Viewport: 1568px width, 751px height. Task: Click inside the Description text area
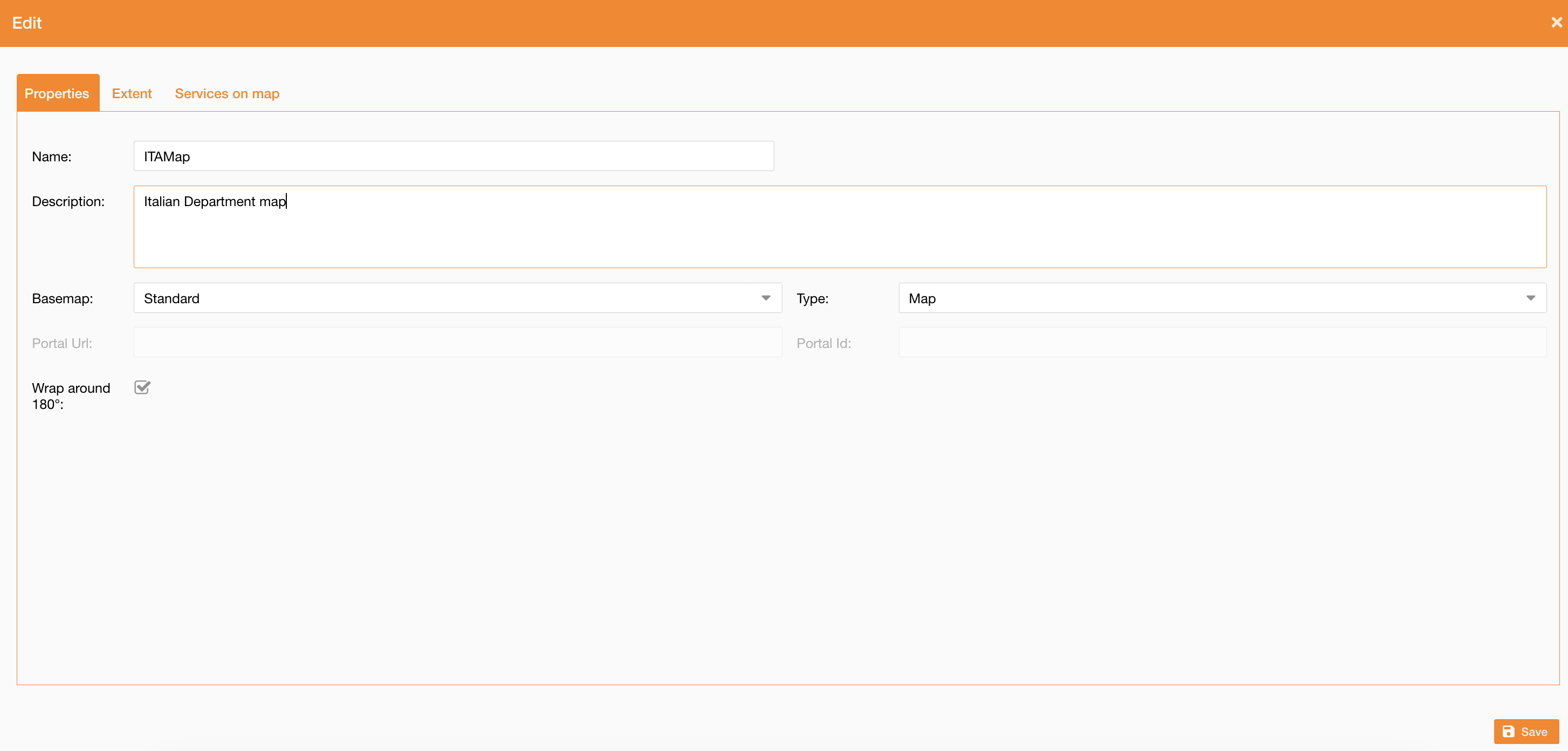(840, 227)
